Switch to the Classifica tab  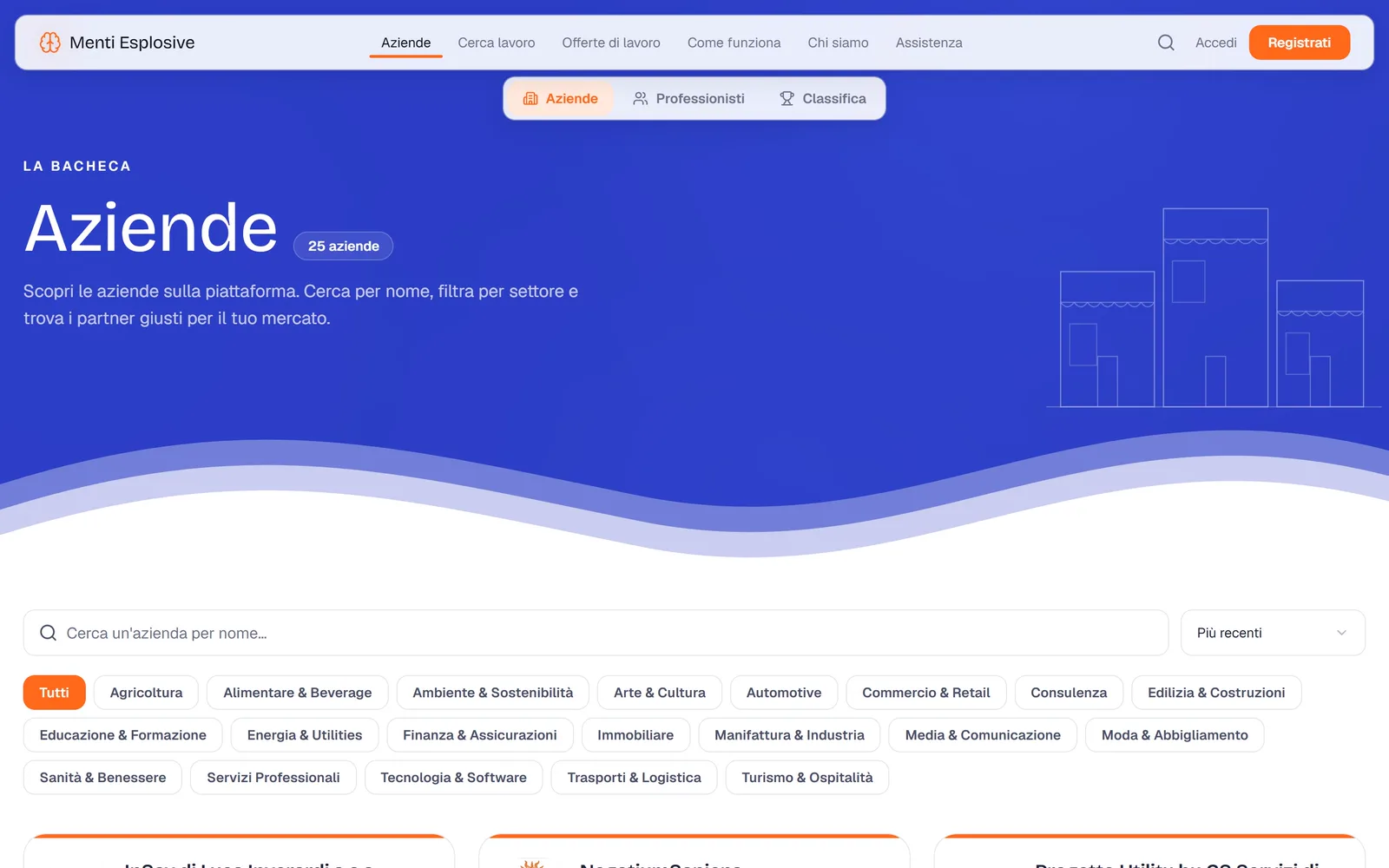tap(823, 99)
